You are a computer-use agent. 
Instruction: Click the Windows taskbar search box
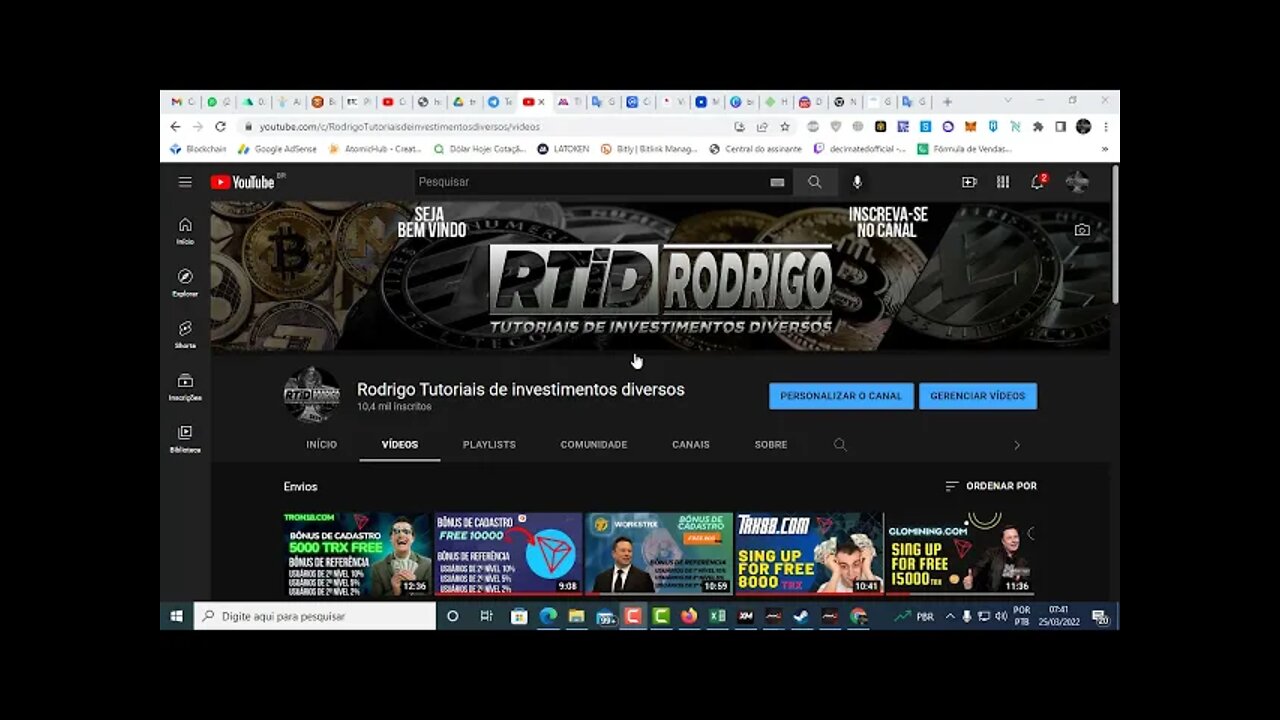315,617
